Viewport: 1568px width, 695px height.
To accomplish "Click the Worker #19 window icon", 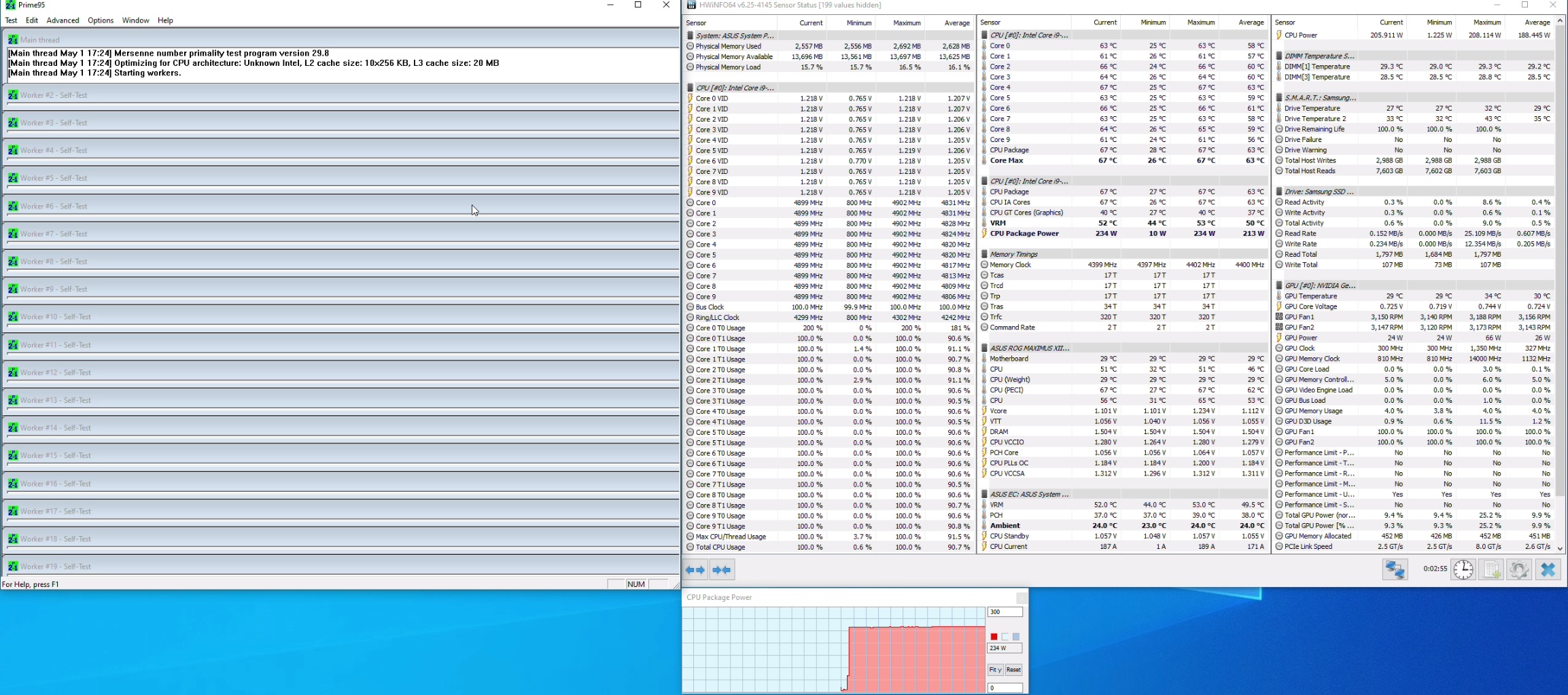I will (x=13, y=566).
